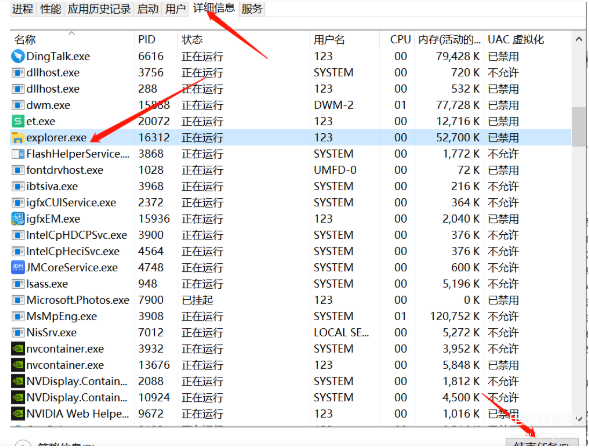The height and width of the screenshot is (448, 589).
Task: Click the NVDisplay.Container icon with PID 2088
Action: [x=18, y=381]
